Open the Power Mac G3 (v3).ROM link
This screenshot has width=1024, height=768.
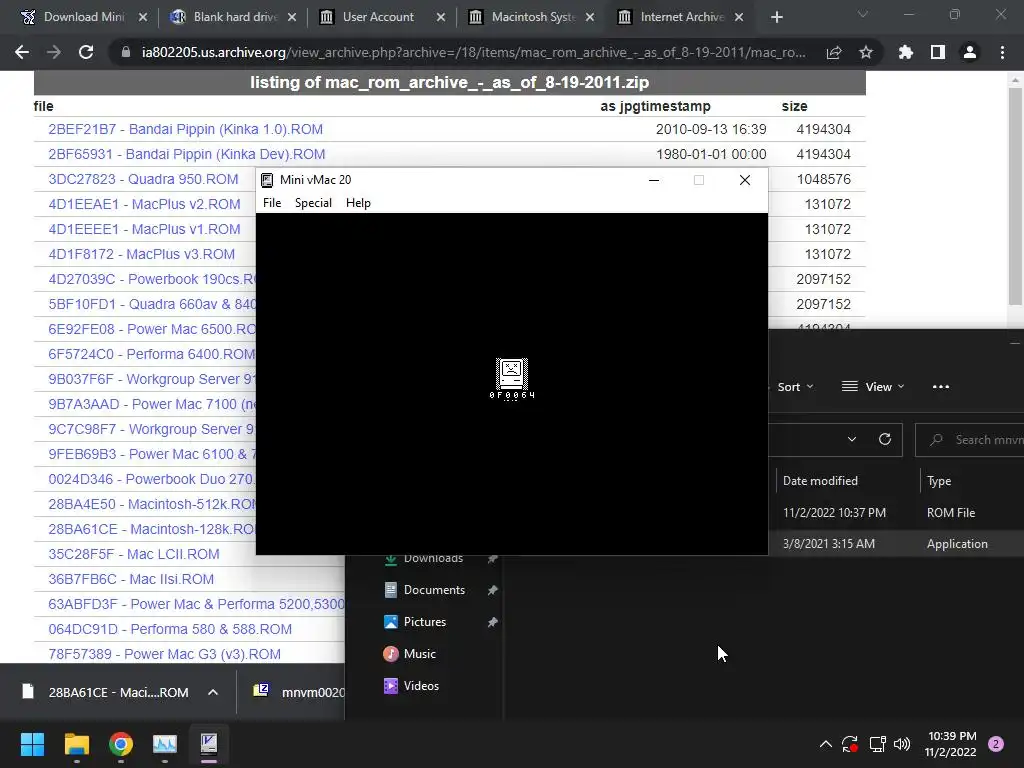pyautogui.click(x=165, y=654)
